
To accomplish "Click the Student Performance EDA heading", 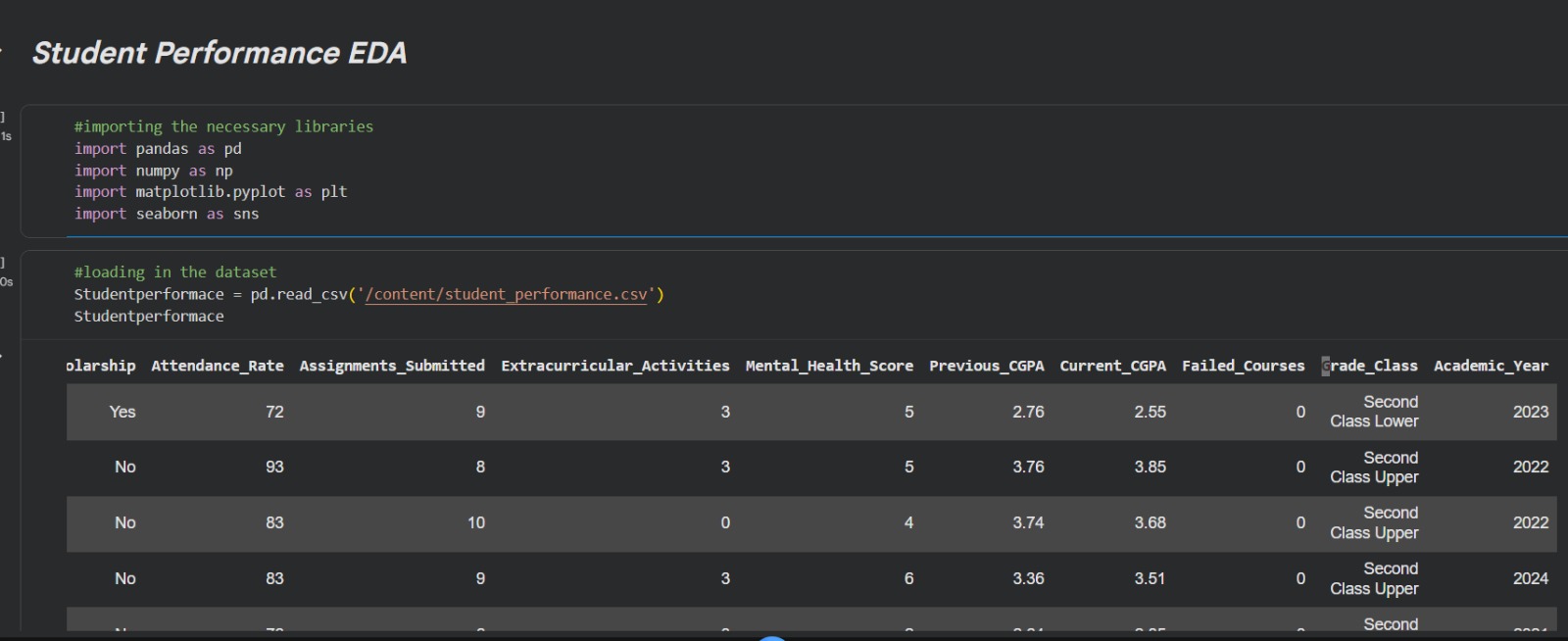I will (x=220, y=53).
